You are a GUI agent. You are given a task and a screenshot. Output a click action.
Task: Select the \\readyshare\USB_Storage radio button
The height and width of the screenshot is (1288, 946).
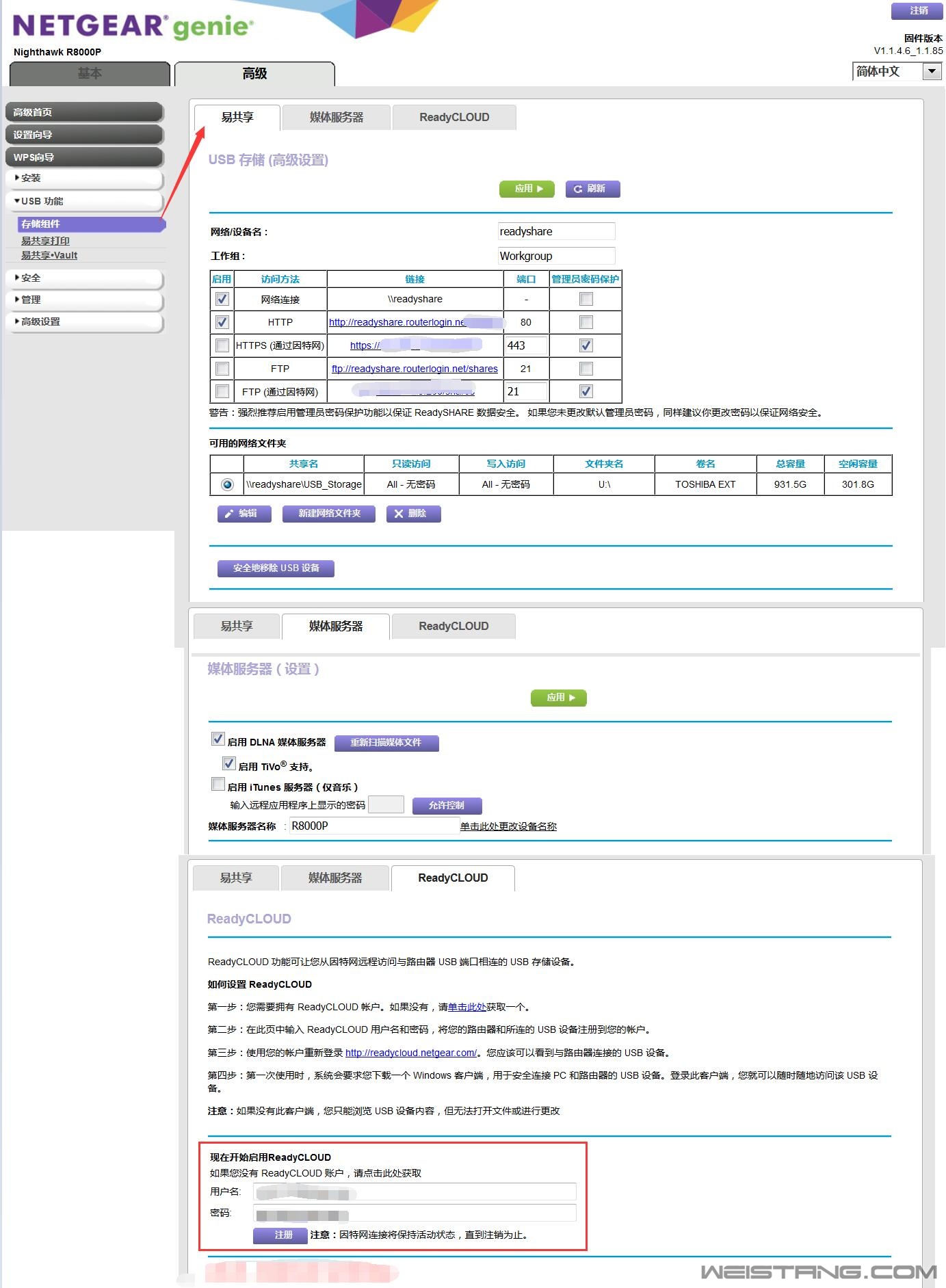[x=227, y=484]
